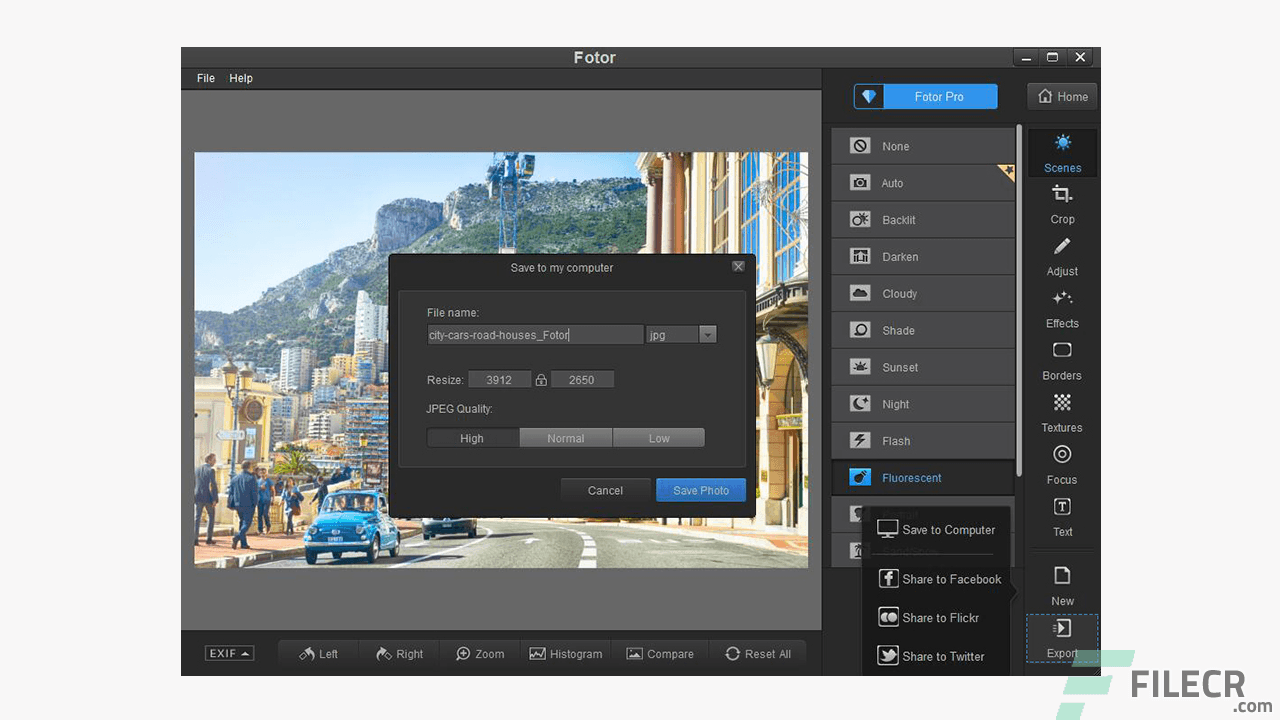Image resolution: width=1280 pixels, height=720 pixels.
Task: Open the Text tool
Action: point(1062,518)
